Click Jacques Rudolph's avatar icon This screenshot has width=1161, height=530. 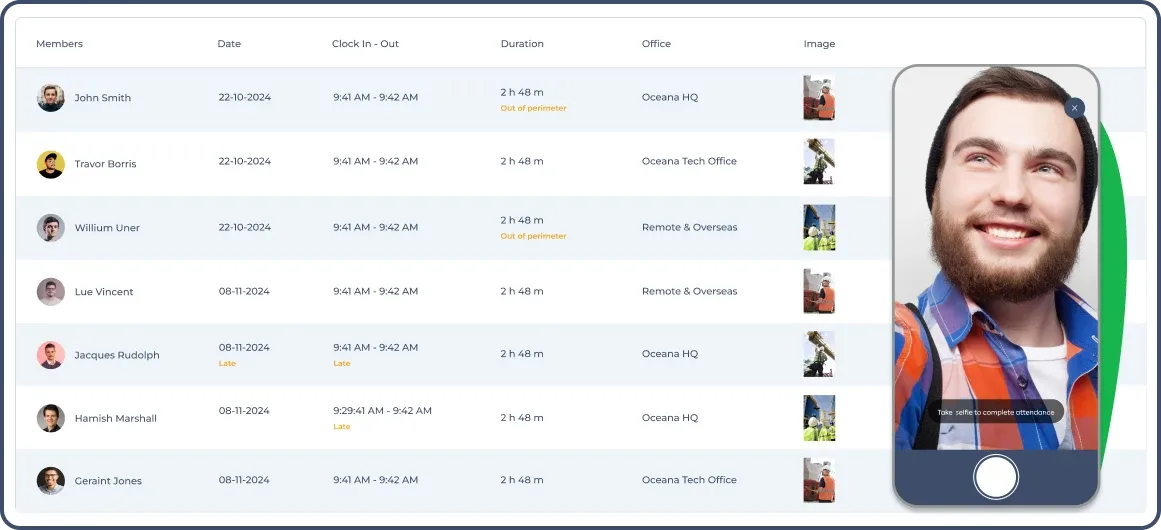[51, 355]
